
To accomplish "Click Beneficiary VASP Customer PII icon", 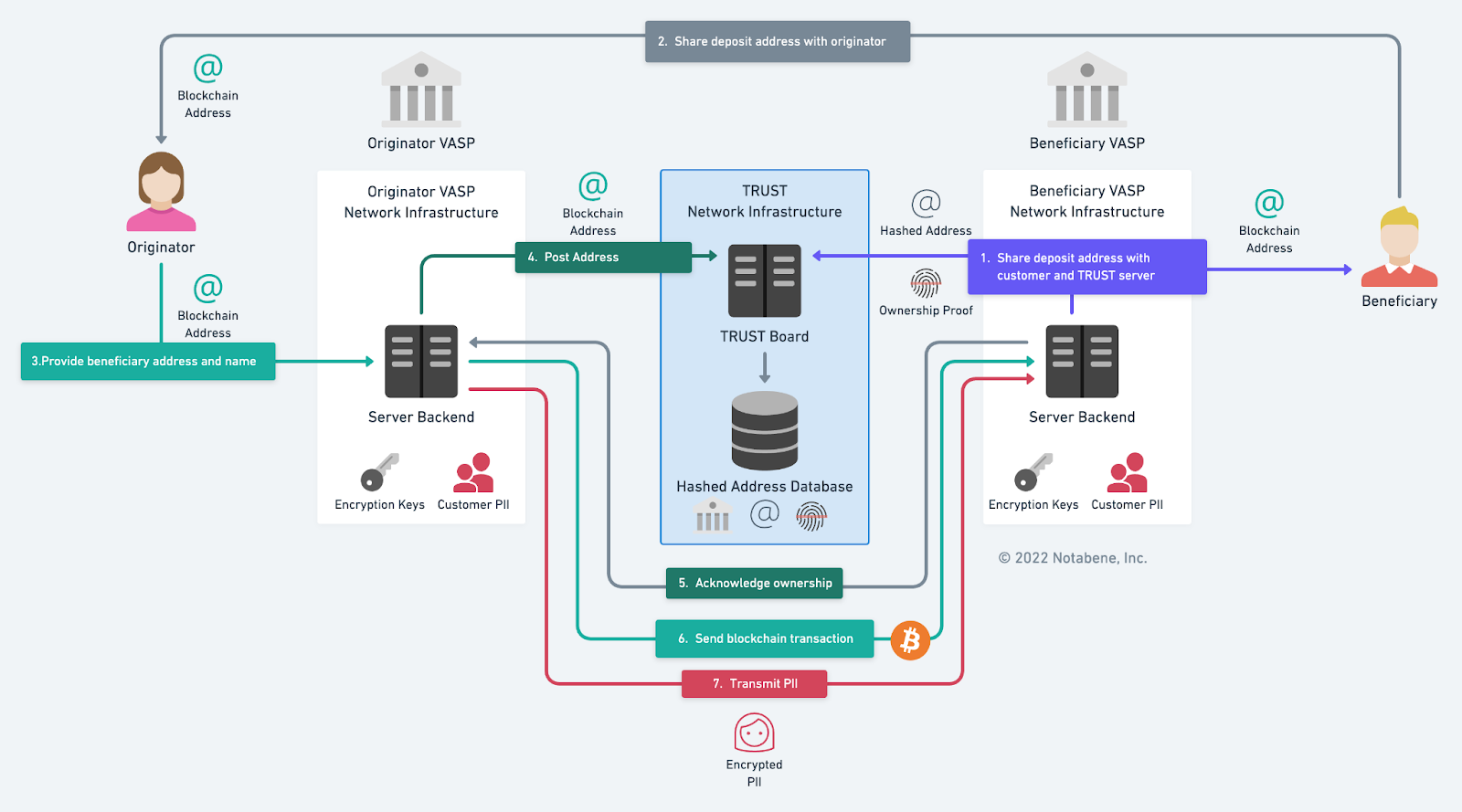I will pyautogui.click(x=1127, y=472).
